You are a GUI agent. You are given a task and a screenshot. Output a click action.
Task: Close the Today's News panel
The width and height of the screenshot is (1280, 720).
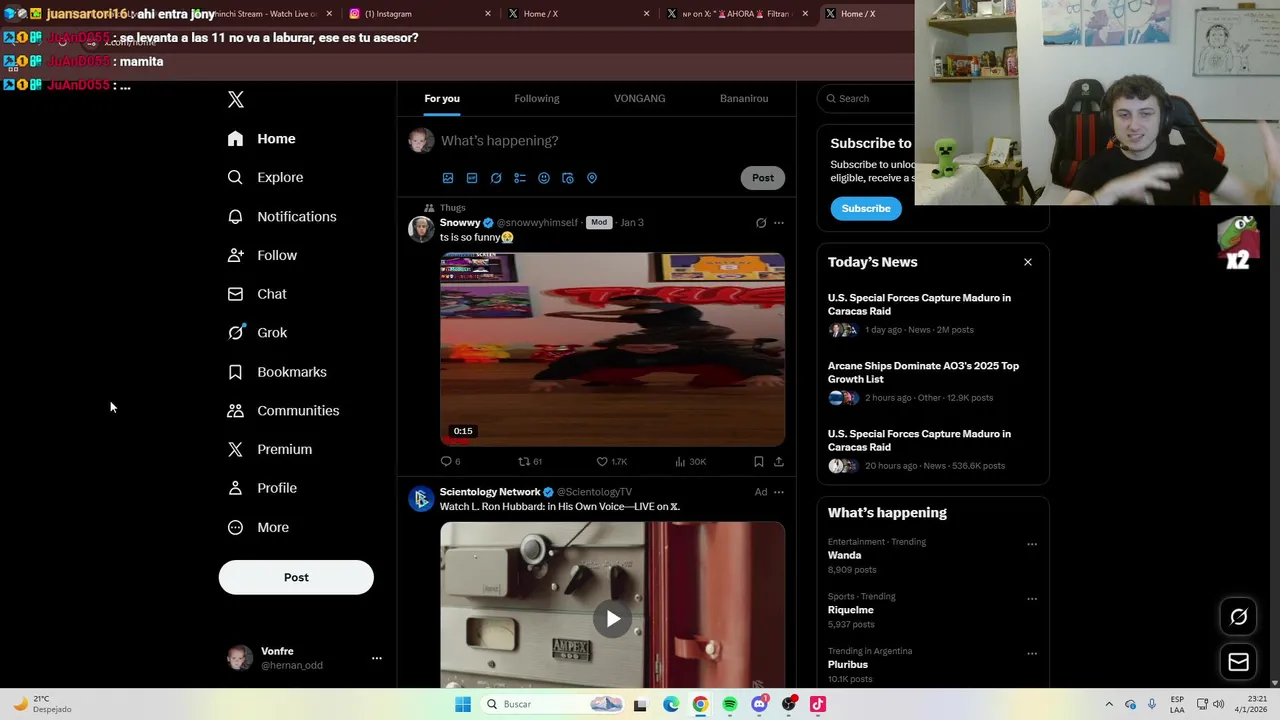1028,262
